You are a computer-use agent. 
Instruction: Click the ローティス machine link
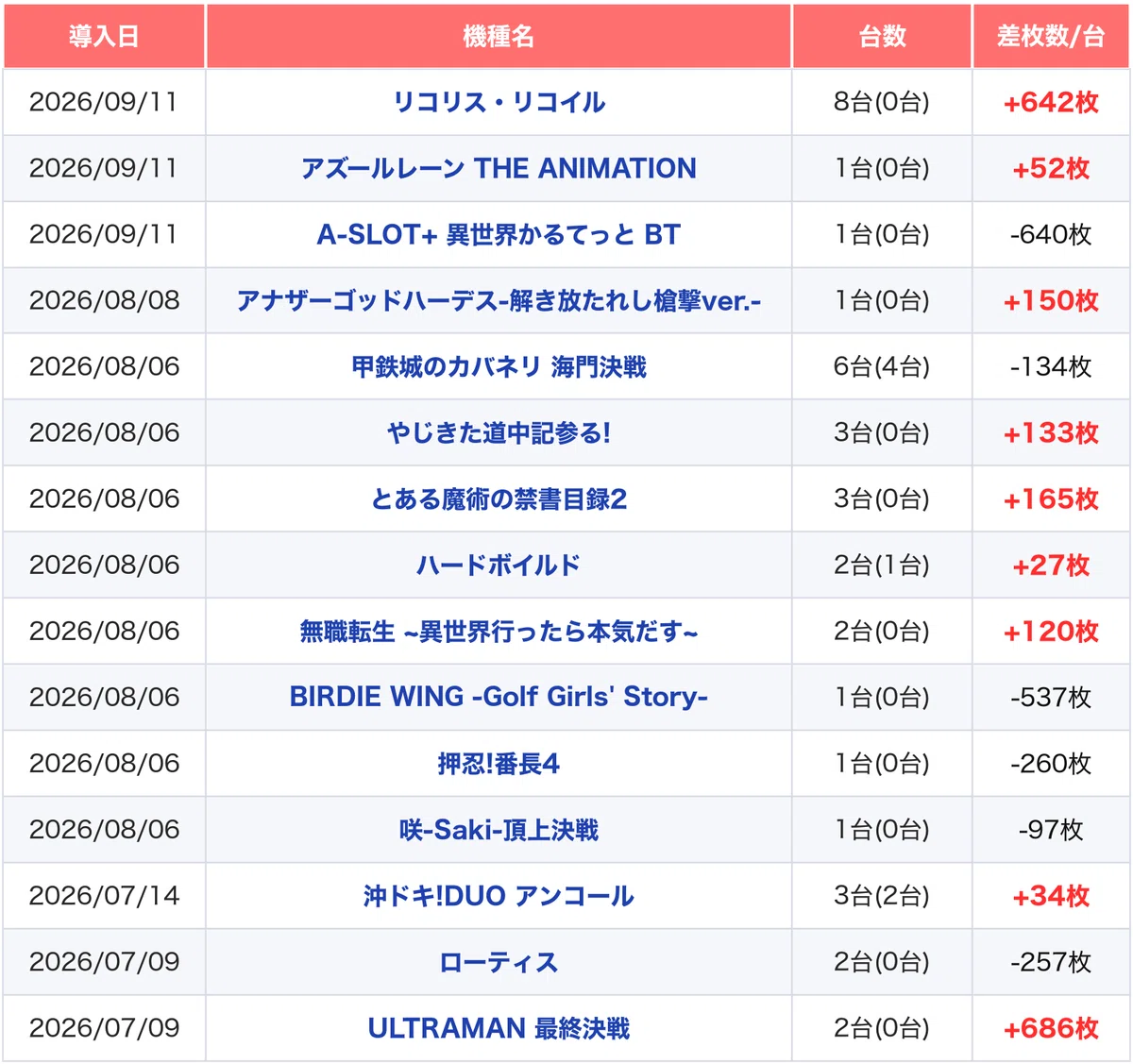tap(499, 961)
